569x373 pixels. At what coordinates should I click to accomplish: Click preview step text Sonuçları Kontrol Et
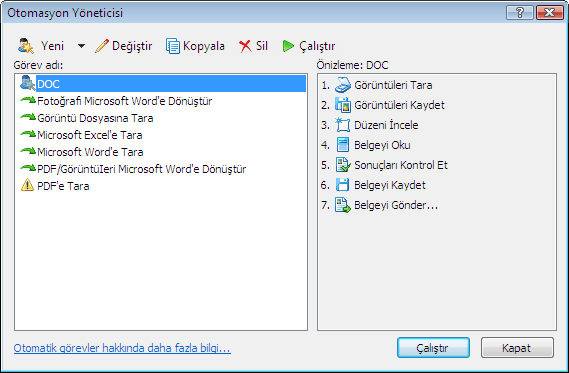pyautogui.click(x=401, y=165)
